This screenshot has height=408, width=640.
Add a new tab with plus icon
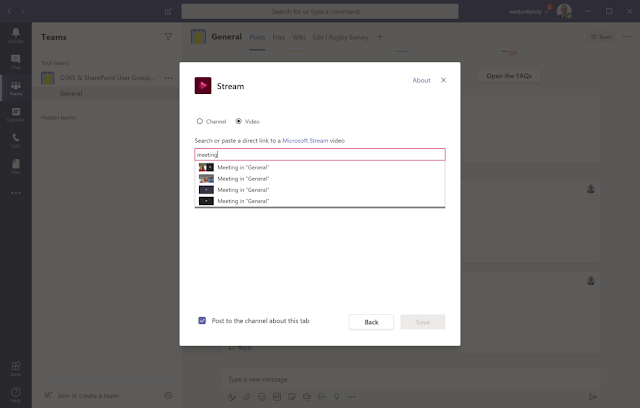coord(380,37)
